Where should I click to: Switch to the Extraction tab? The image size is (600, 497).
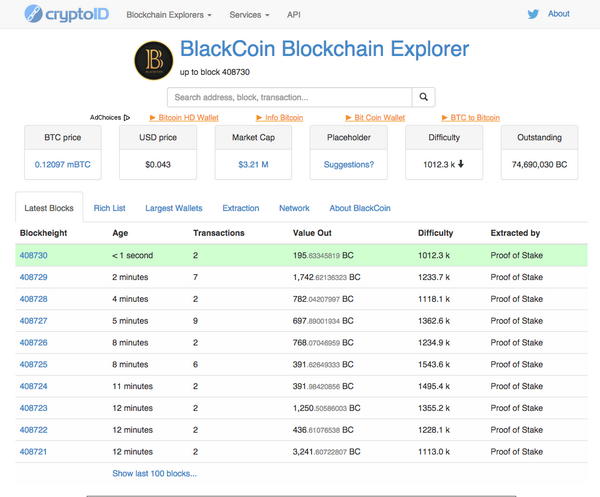click(x=241, y=208)
